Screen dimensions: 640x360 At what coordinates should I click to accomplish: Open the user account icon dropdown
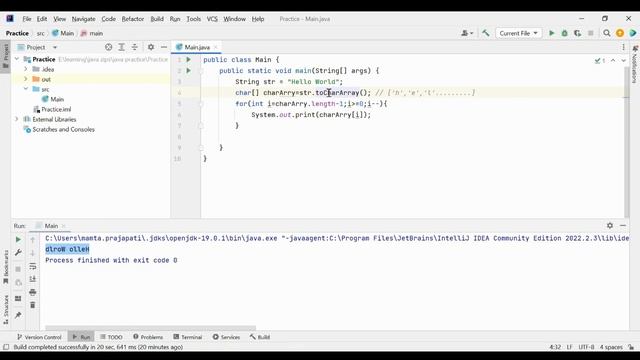pos(467,33)
